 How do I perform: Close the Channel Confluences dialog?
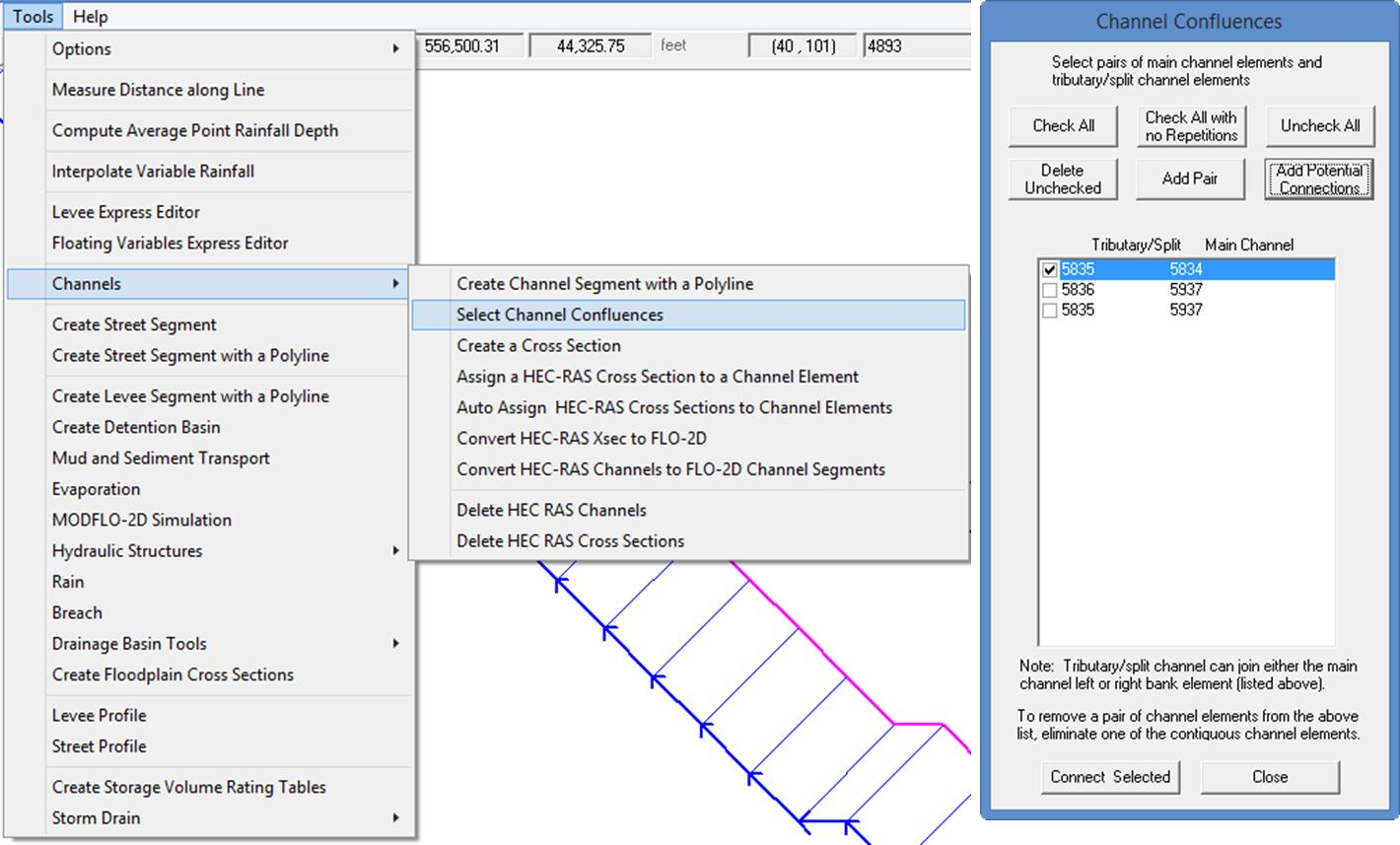coord(1269,777)
